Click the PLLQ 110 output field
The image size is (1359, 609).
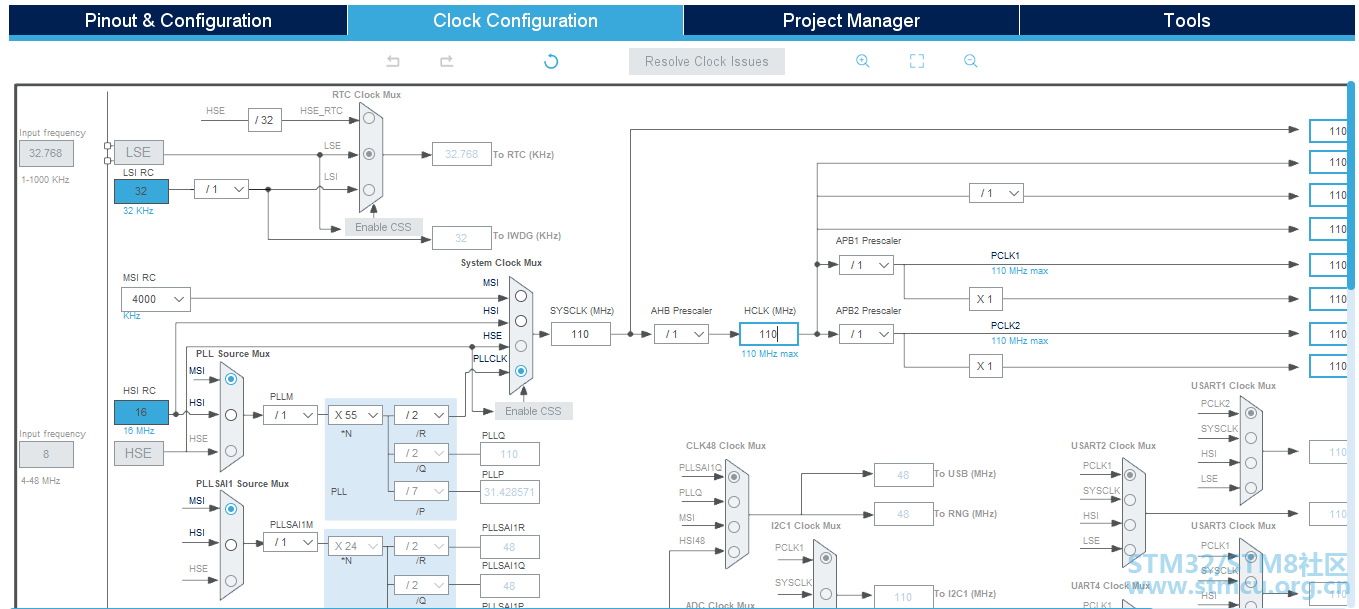tap(510, 454)
